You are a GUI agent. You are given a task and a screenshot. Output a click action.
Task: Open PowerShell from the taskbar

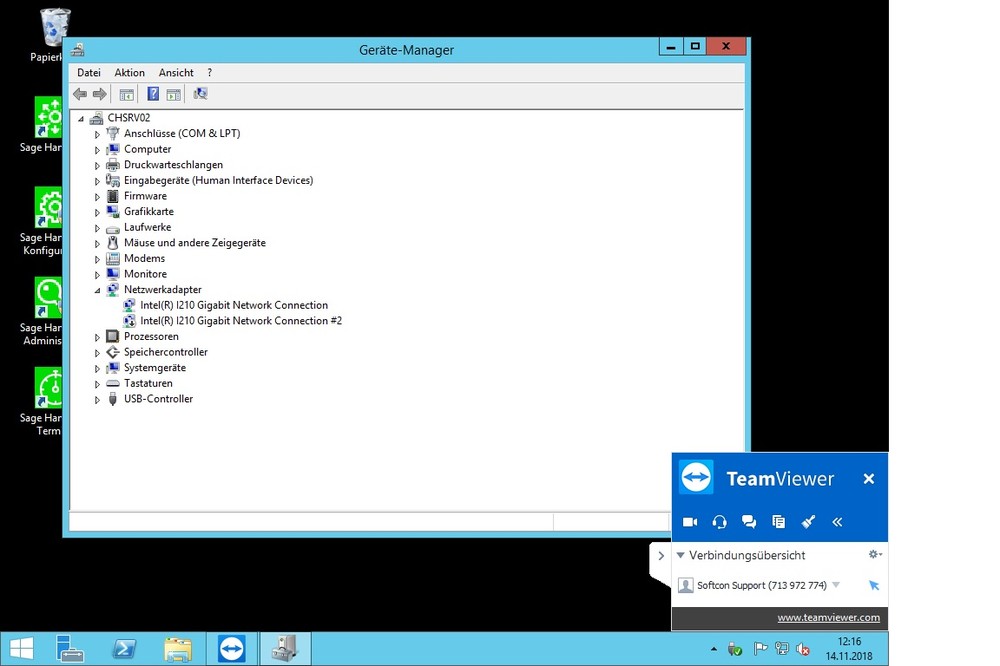(x=124, y=649)
